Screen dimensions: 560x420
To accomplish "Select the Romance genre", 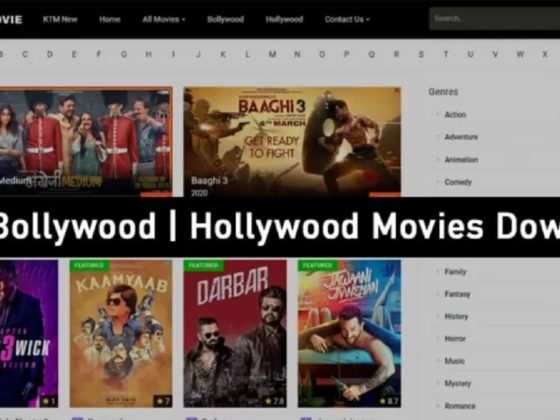I will tap(460, 406).
